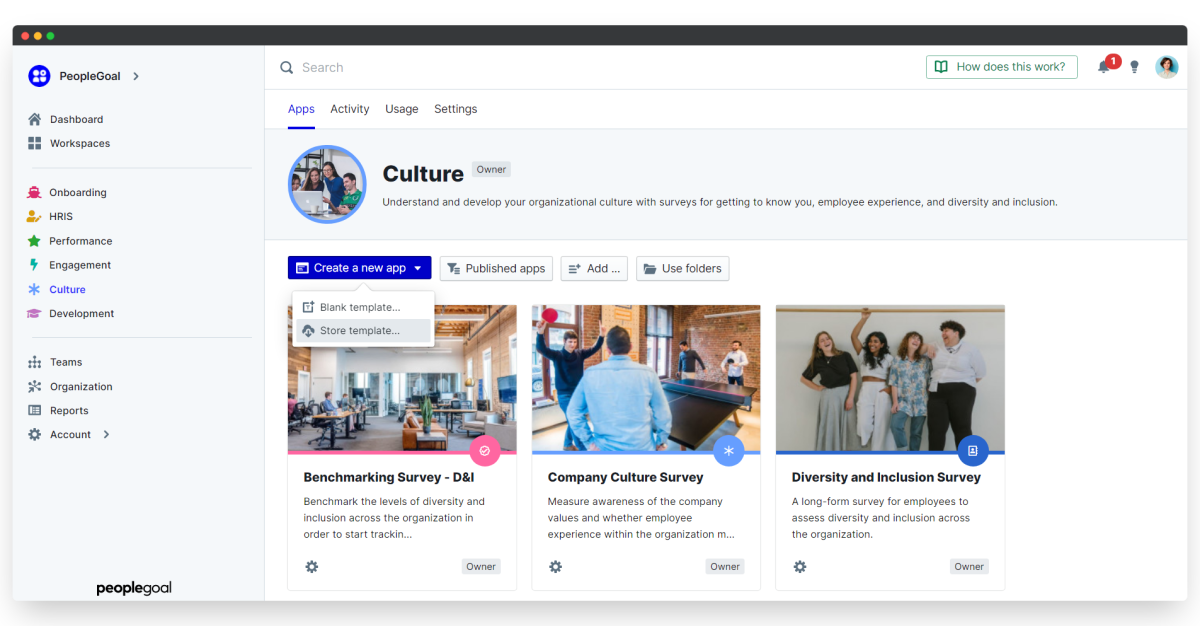Open Benchmarking Survey settings gear

(x=312, y=566)
